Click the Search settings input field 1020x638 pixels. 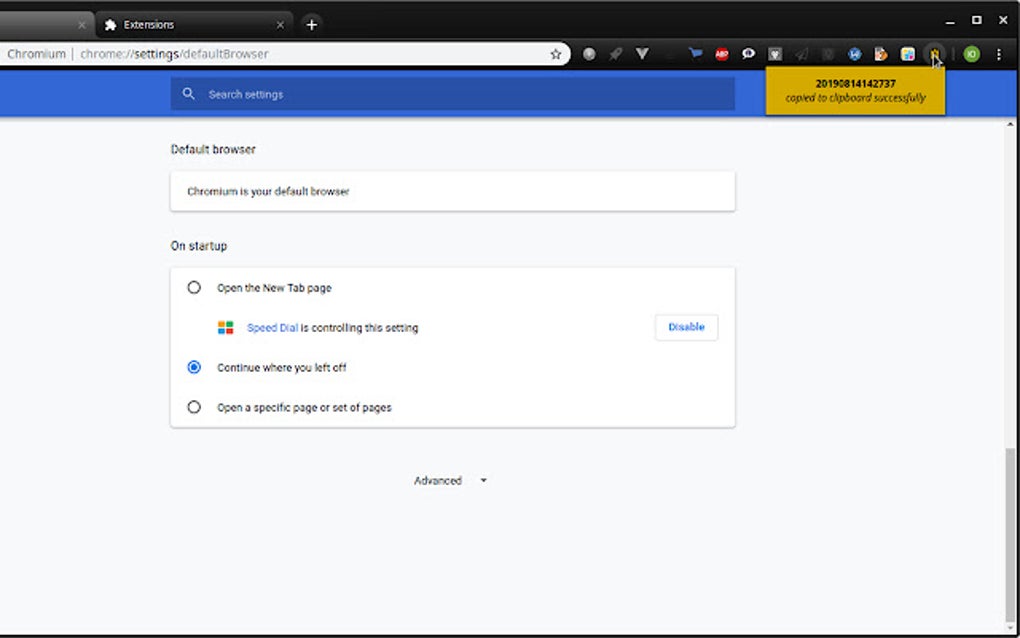[x=400, y=93]
